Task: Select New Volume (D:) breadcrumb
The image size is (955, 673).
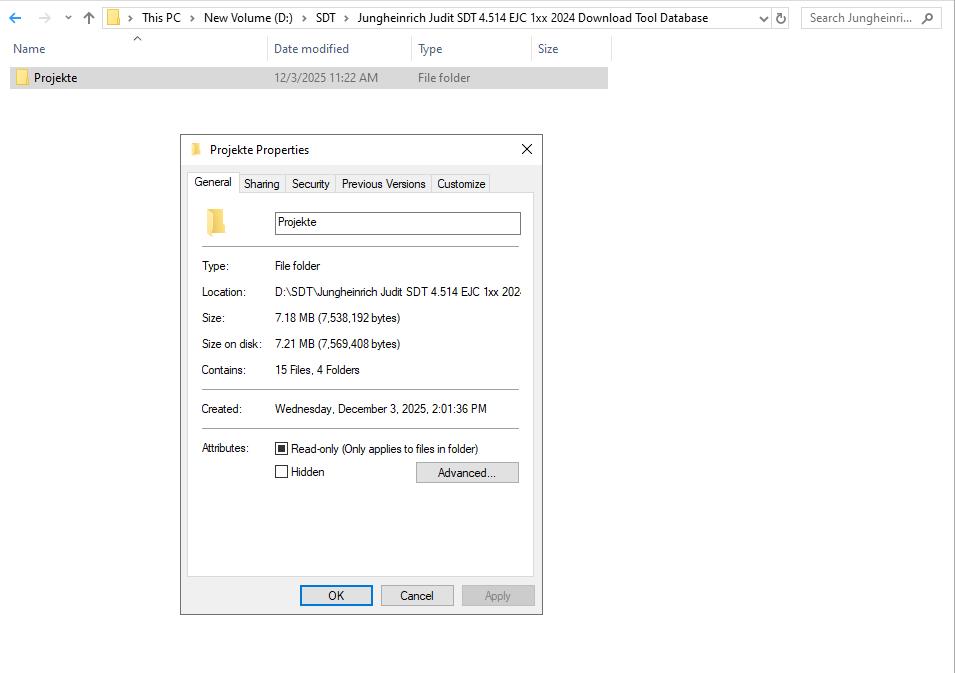Action: [x=248, y=18]
